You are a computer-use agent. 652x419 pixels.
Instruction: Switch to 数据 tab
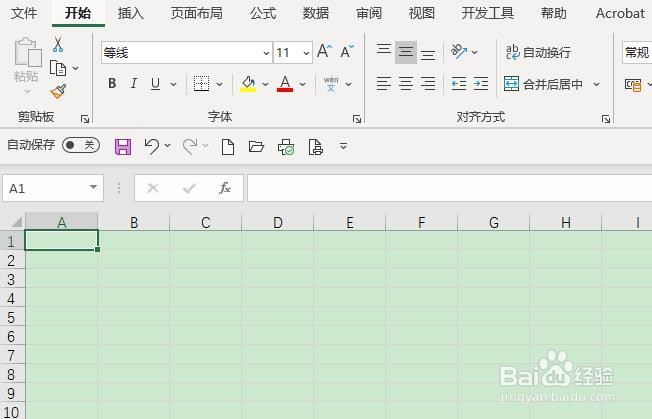[316, 13]
